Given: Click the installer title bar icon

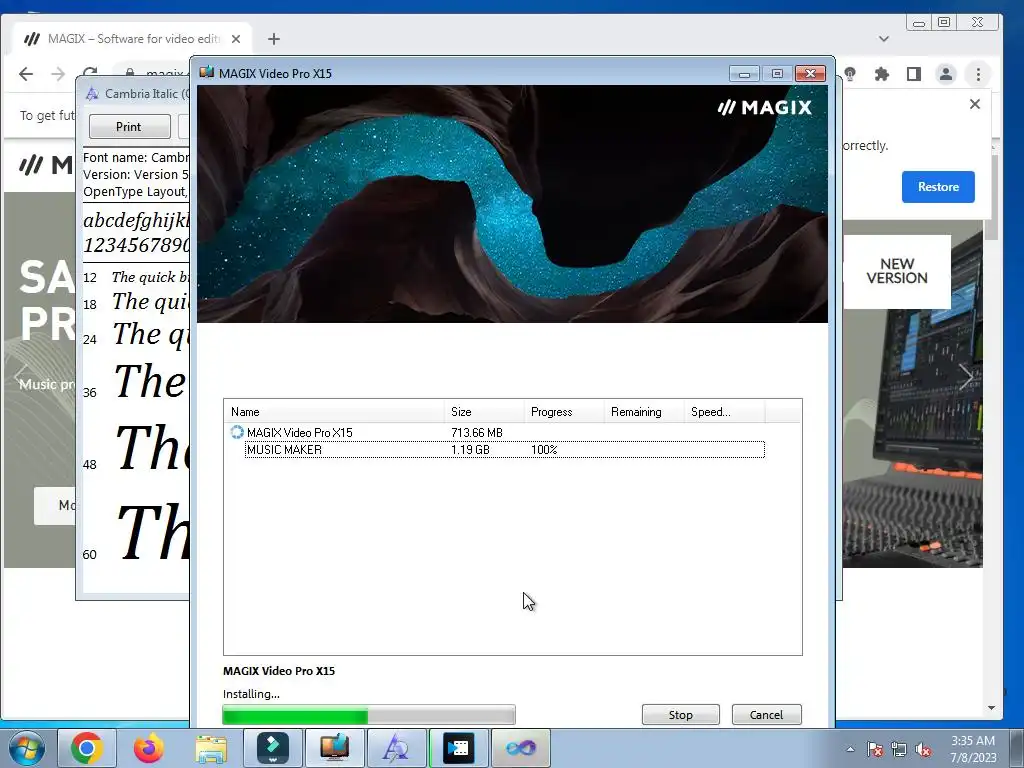Looking at the screenshot, I should pyautogui.click(x=207, y=72).
